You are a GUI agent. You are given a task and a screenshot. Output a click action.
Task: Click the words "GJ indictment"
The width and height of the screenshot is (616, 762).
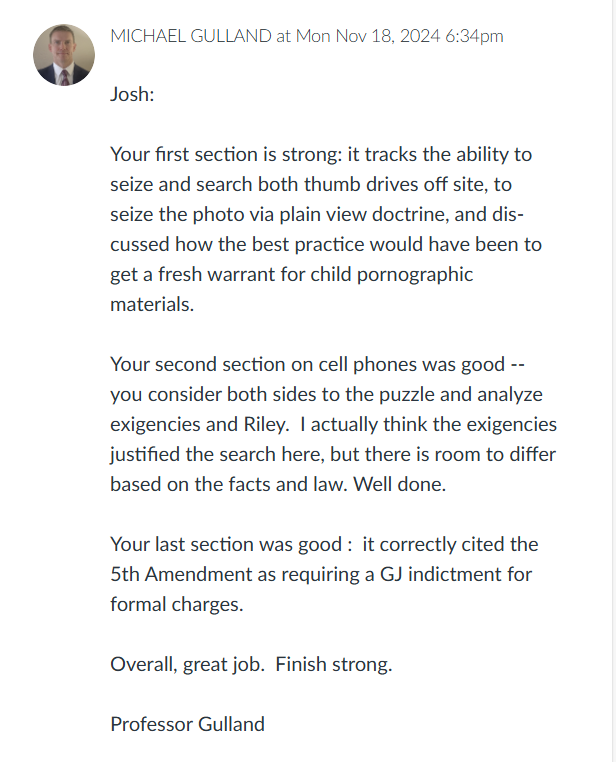pyautogui.click(x=441, y=574)
